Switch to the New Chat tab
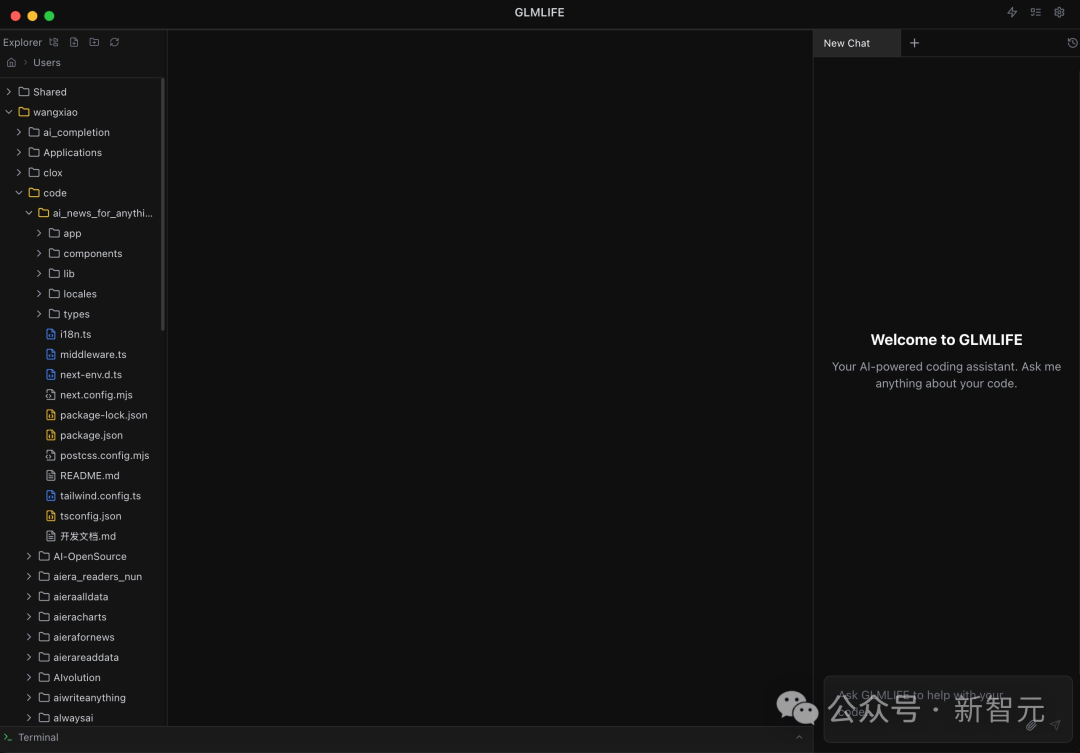Screen dimensions: 1080x753 click(x=847, y=43)
